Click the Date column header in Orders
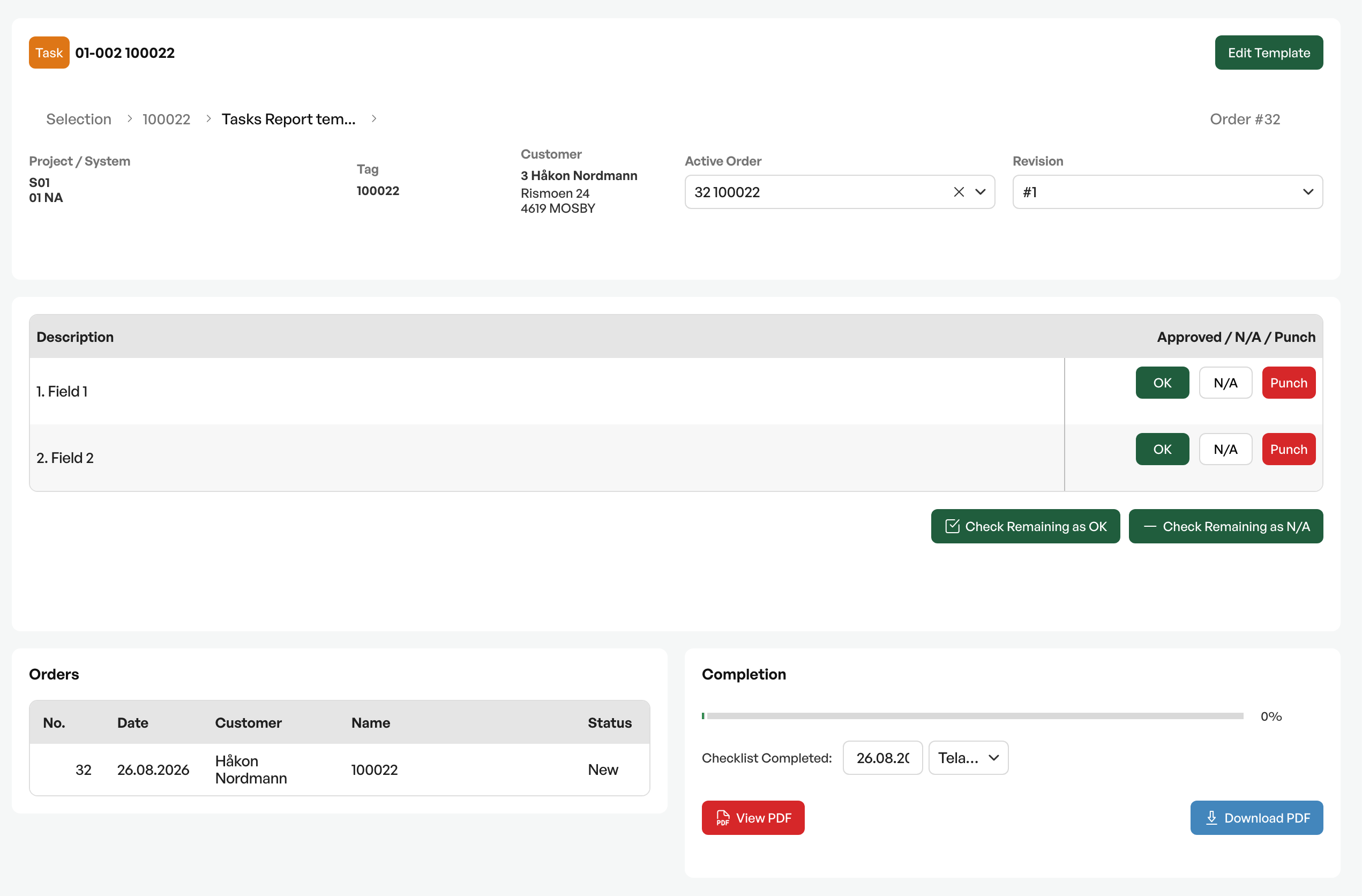This screenshot has width=1362, height=896. click(x=133, y=723)
